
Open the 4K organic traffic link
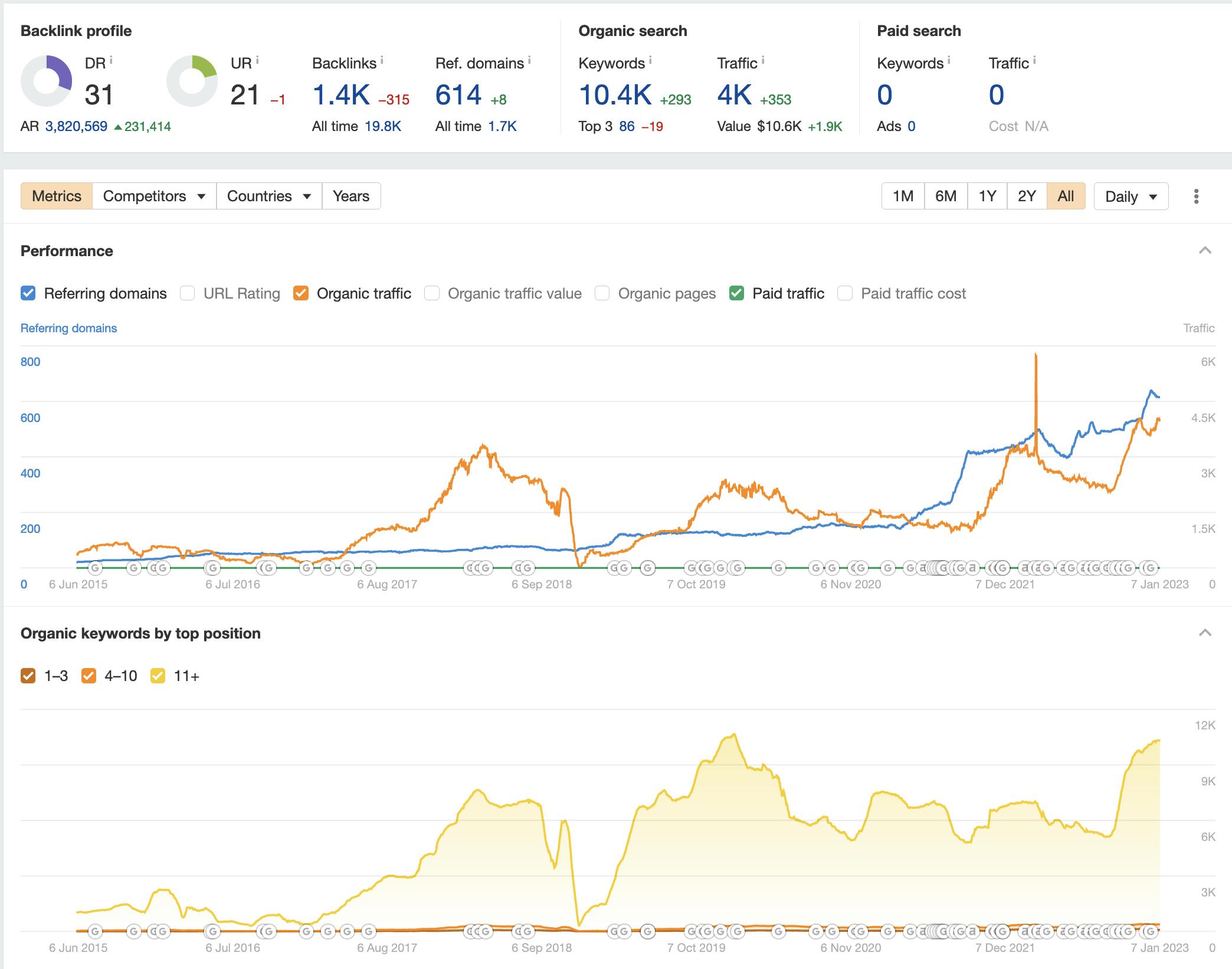[x=735, y=95]
